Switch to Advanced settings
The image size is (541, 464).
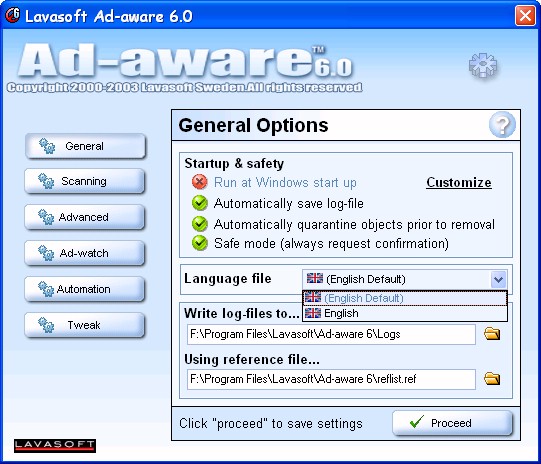[x=85, y=217]
